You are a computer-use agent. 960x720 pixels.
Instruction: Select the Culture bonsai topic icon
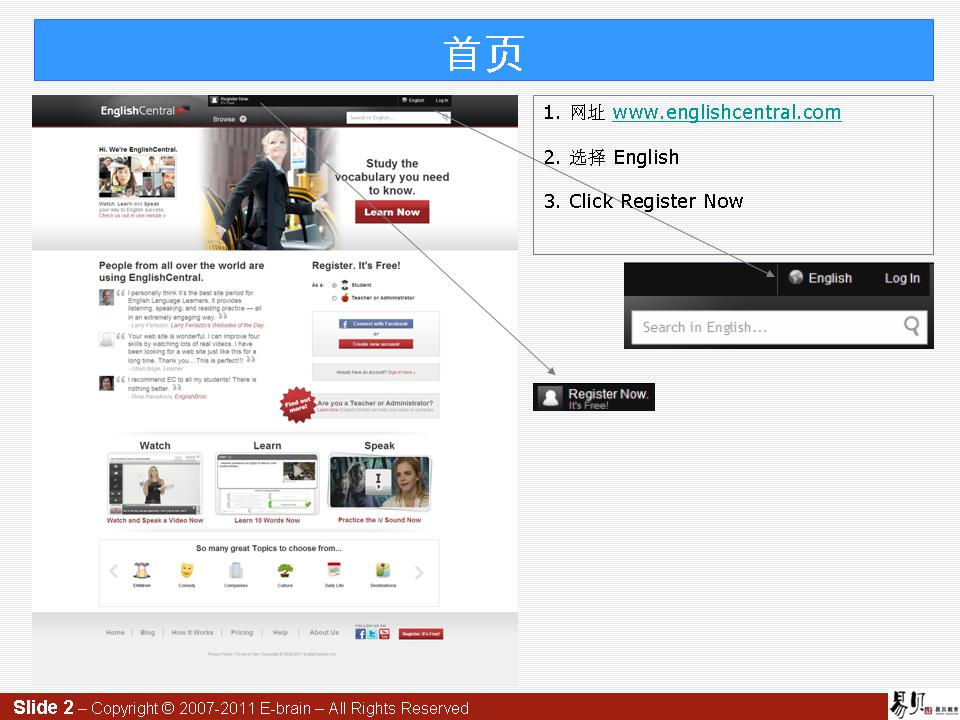[x=285, y=571]
